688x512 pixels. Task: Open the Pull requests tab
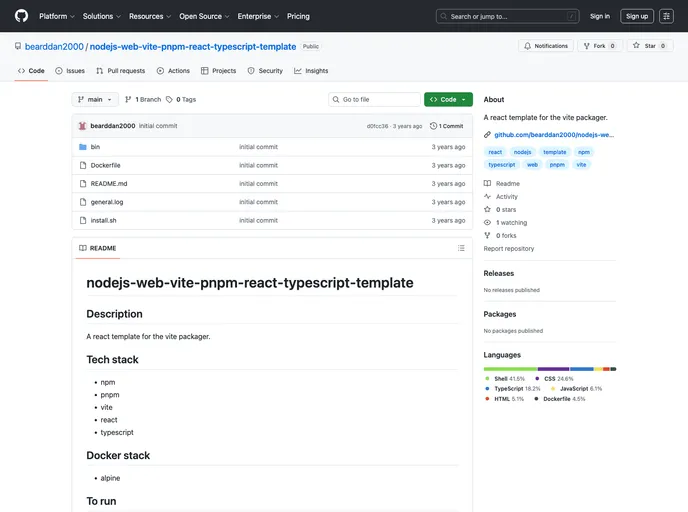(120, 71)
